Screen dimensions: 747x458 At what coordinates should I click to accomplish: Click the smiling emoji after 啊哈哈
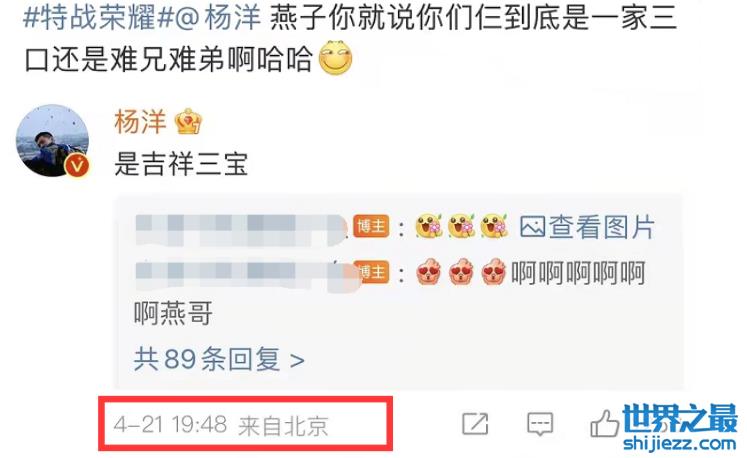(335, 58)
